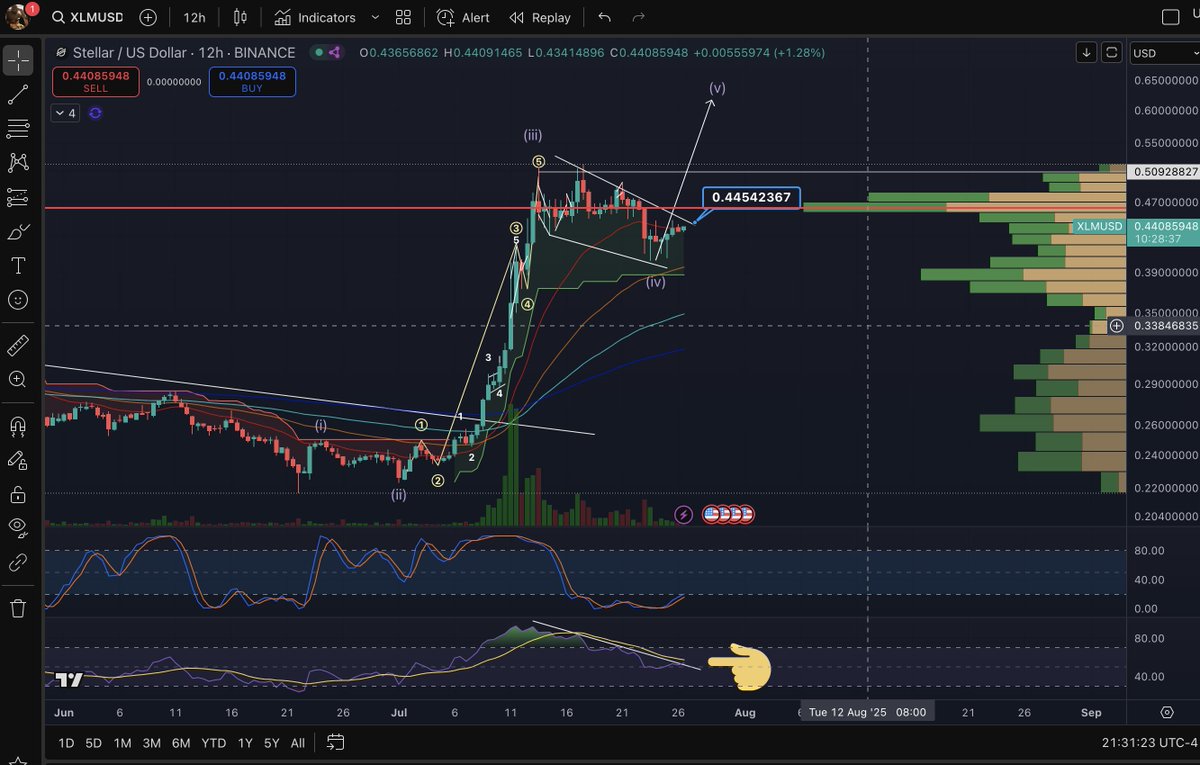Select the trend line drawing tool
The height and width of the screenshot is (765, 1200).
(18, 95)
